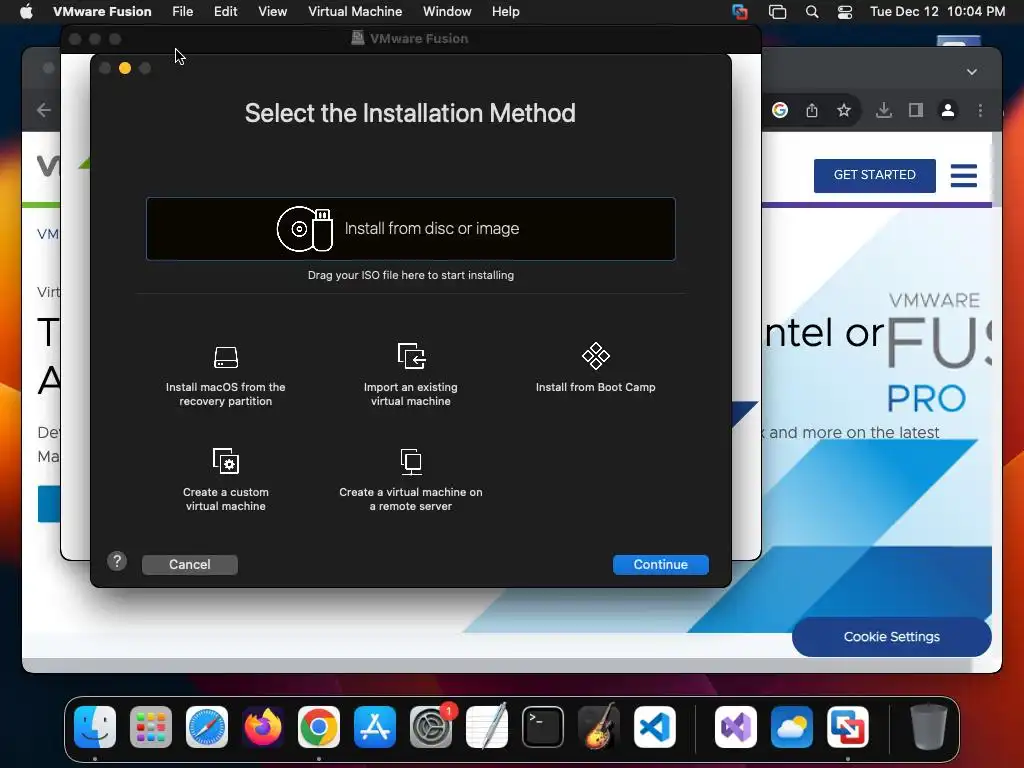
Task: Open GarageBand from the Dock
Action: 599,727
